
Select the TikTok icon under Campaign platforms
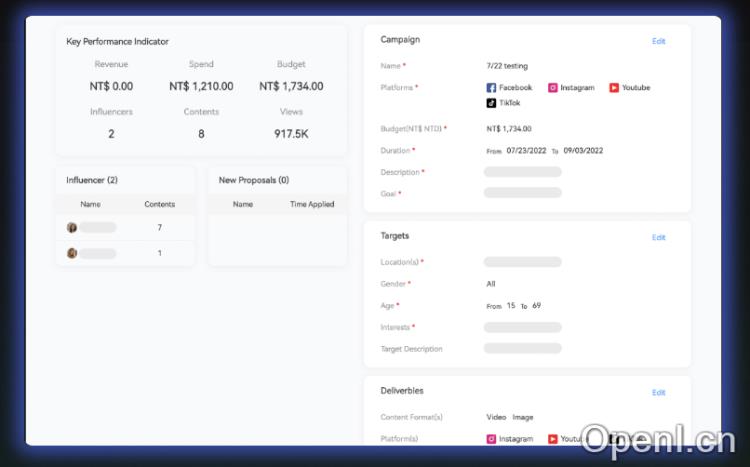[x=491, y=103]
